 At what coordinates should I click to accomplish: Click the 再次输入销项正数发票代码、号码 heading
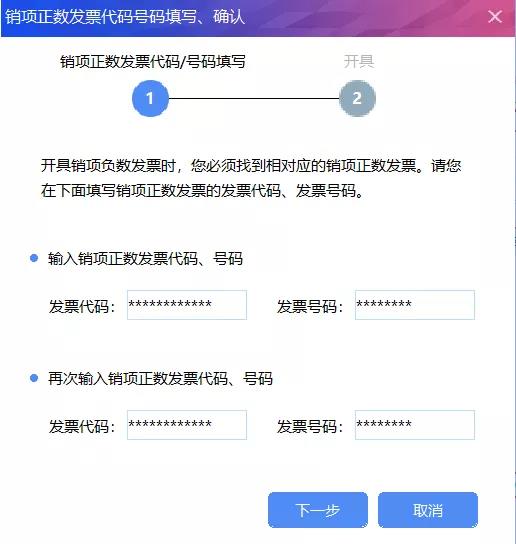point(160,379)
